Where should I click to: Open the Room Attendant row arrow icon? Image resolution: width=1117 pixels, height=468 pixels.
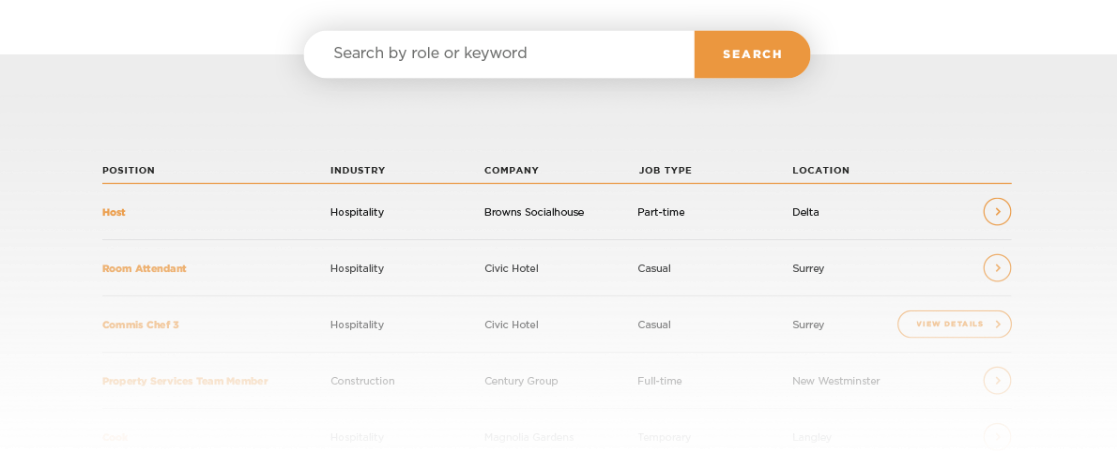pyautogui.click(x=997, y=268)
